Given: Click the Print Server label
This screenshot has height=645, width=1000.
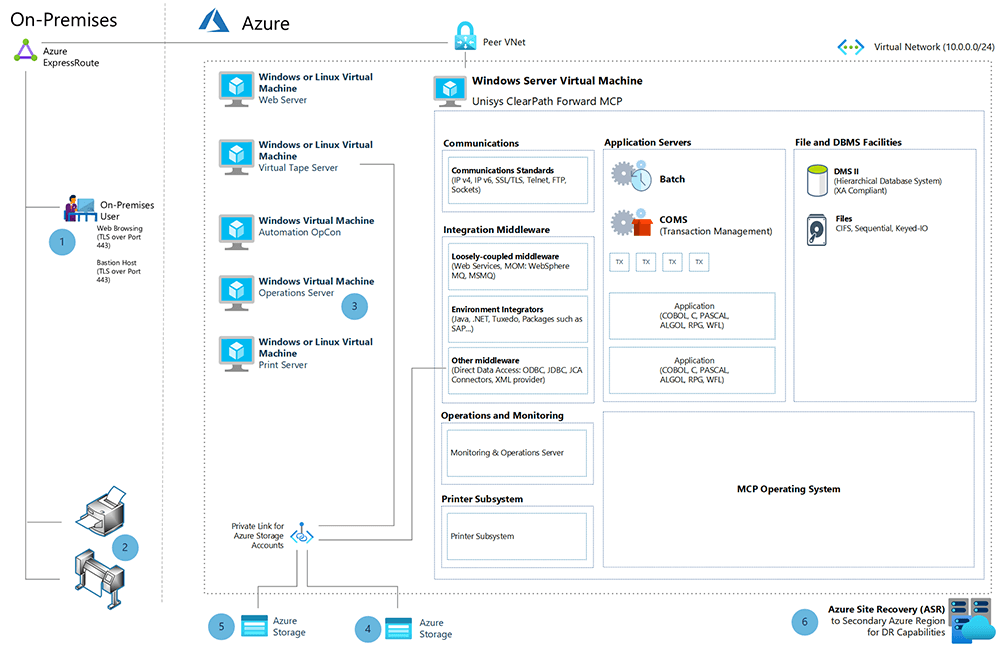Looking at the screenshot, I should click(283, 365).
